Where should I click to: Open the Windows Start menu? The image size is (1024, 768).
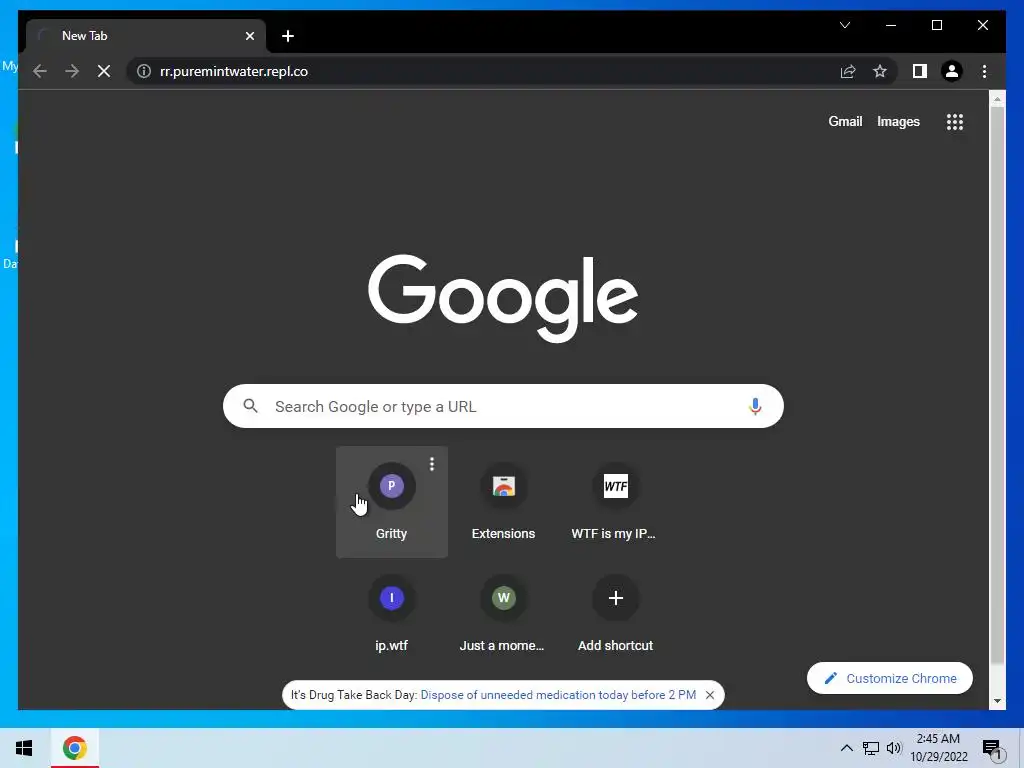(24, 748)
